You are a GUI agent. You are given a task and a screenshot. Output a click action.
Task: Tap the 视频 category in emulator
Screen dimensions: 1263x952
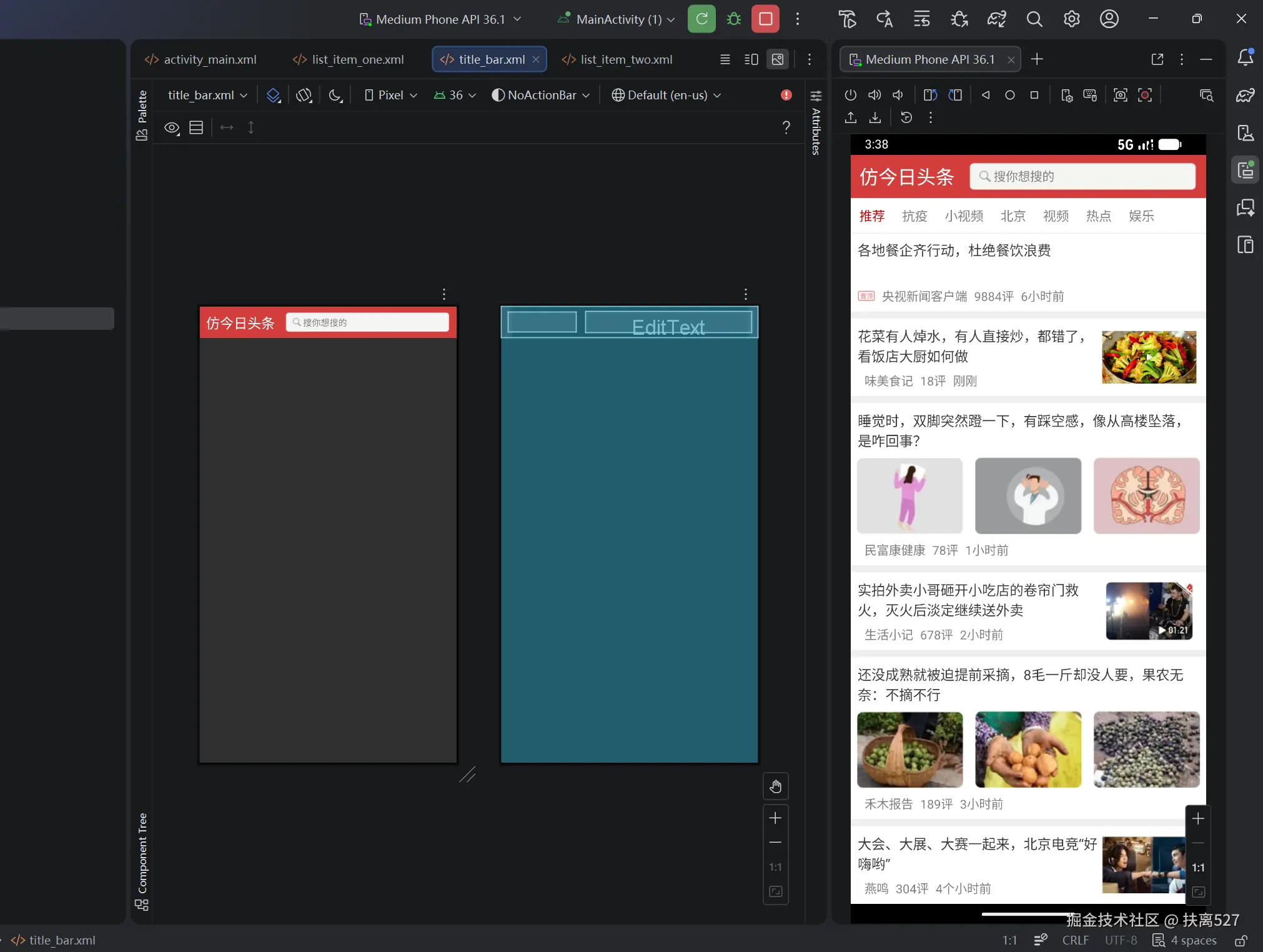[x=1056, y=216]
